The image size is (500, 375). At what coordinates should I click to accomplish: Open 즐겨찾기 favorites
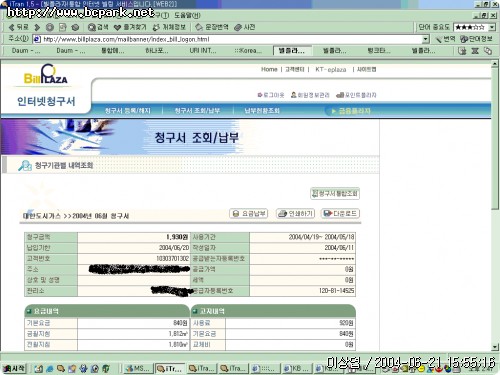click(130, 27)
